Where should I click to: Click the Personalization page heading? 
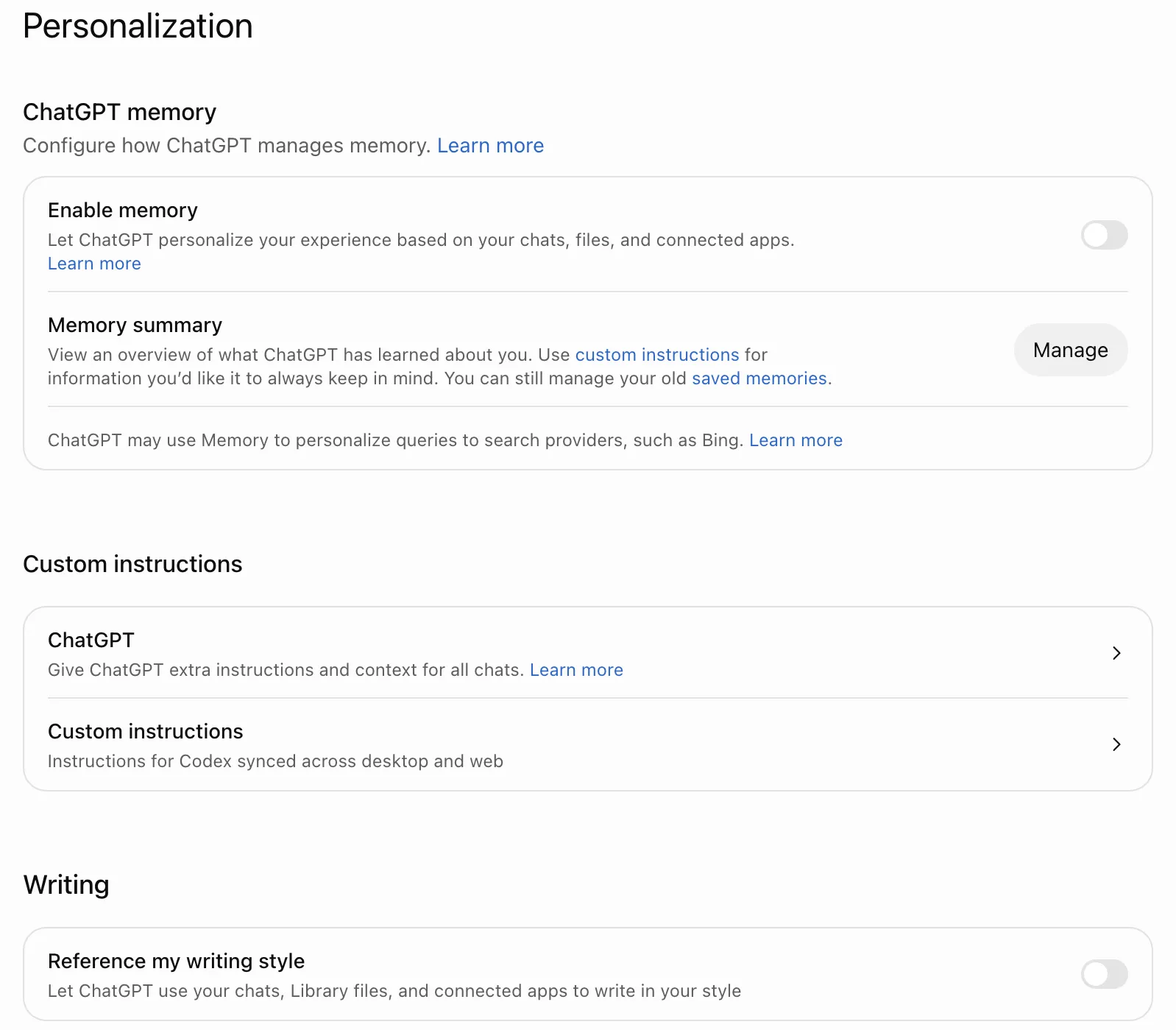138,27
